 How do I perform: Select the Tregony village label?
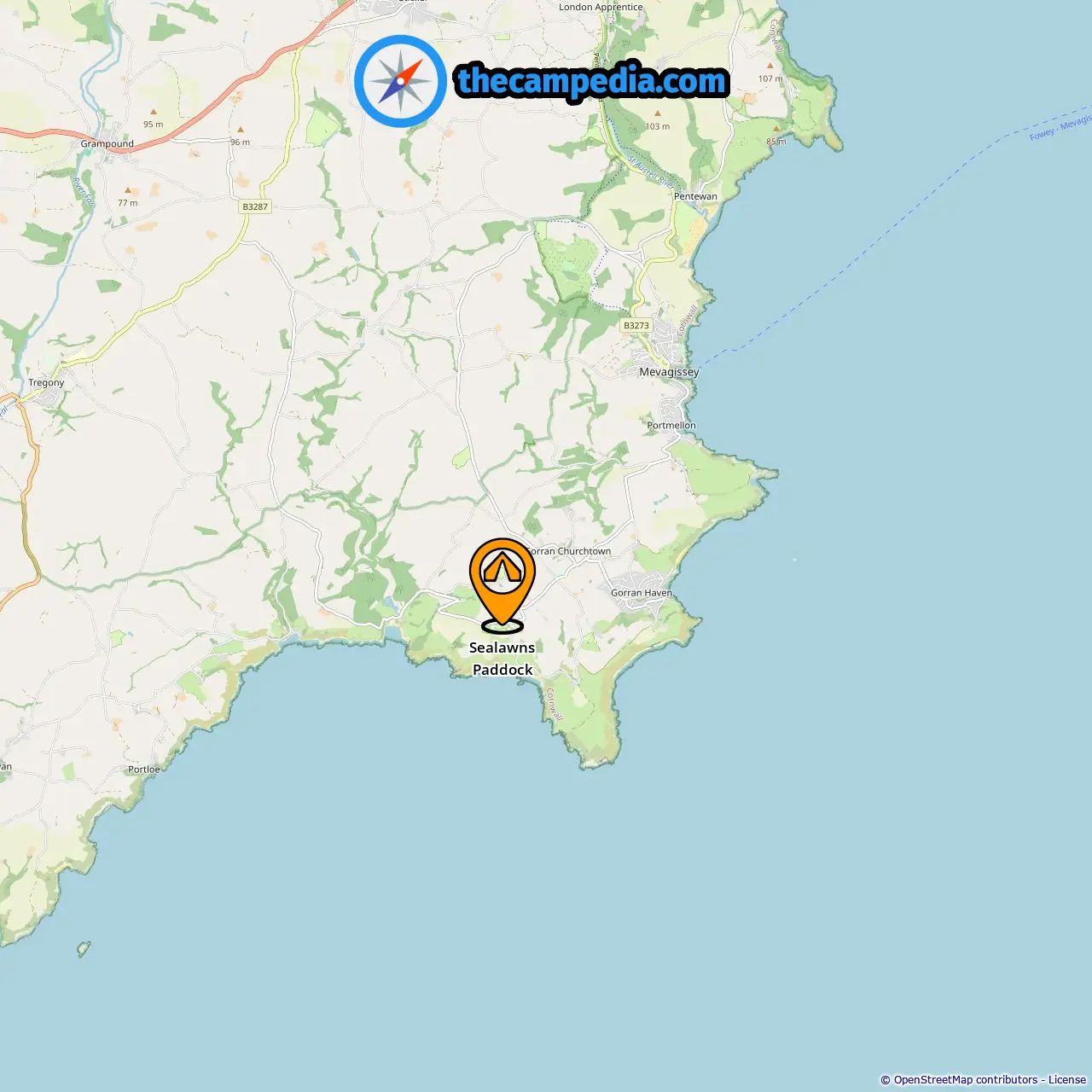pyautogui.click(x=46, y=382)
